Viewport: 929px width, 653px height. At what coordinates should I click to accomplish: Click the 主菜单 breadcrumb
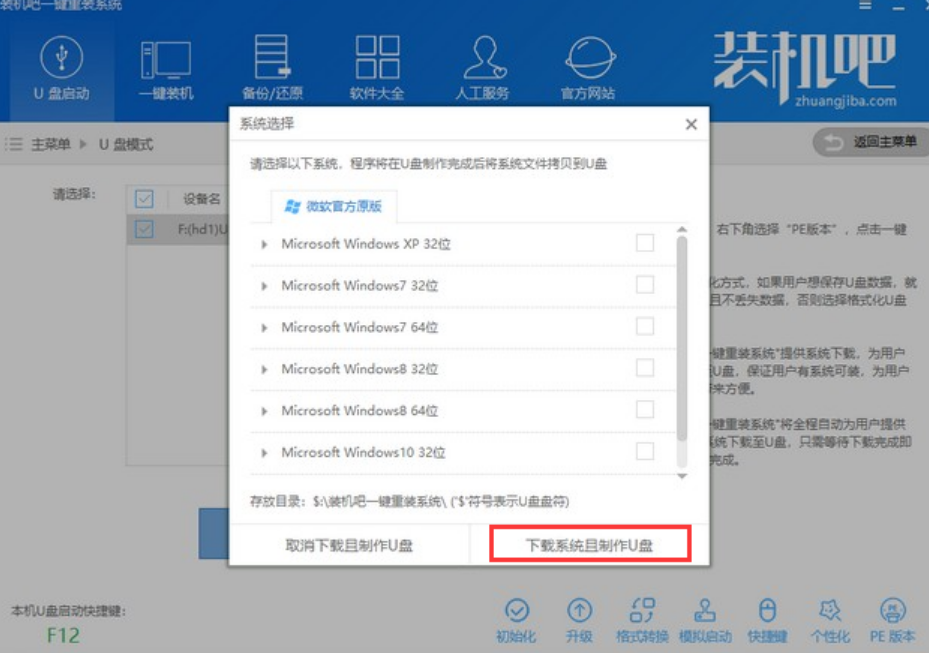tap(51, 144)
